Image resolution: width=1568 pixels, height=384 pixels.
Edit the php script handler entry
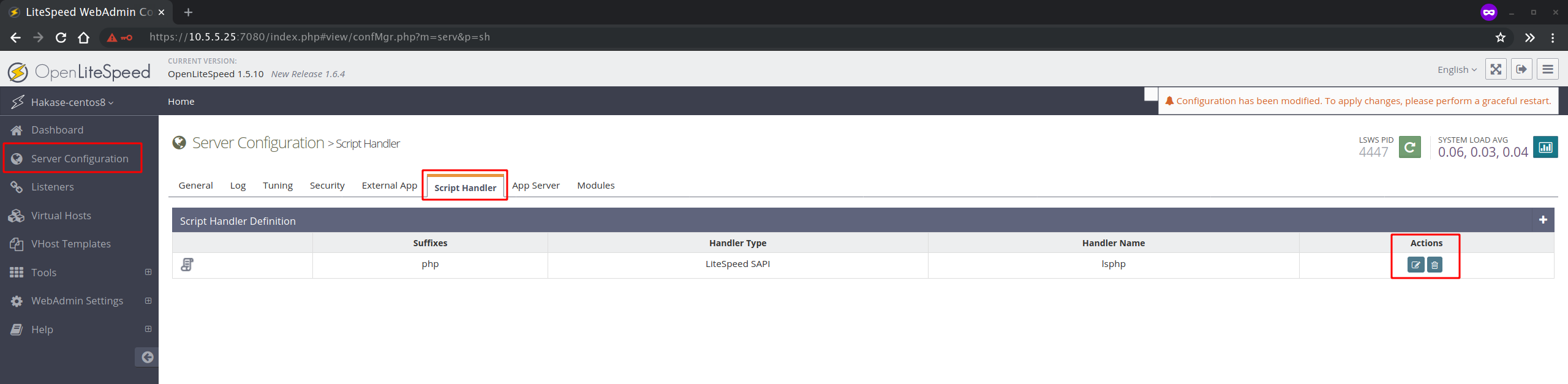pyautogui.click(x=1415, y=265)
